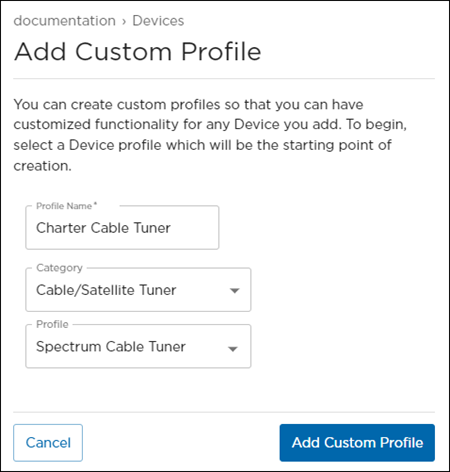This screenshot has width=450, height=472.
Task: Click the blue Add Custom Profile button
Action: pos(357,443)
